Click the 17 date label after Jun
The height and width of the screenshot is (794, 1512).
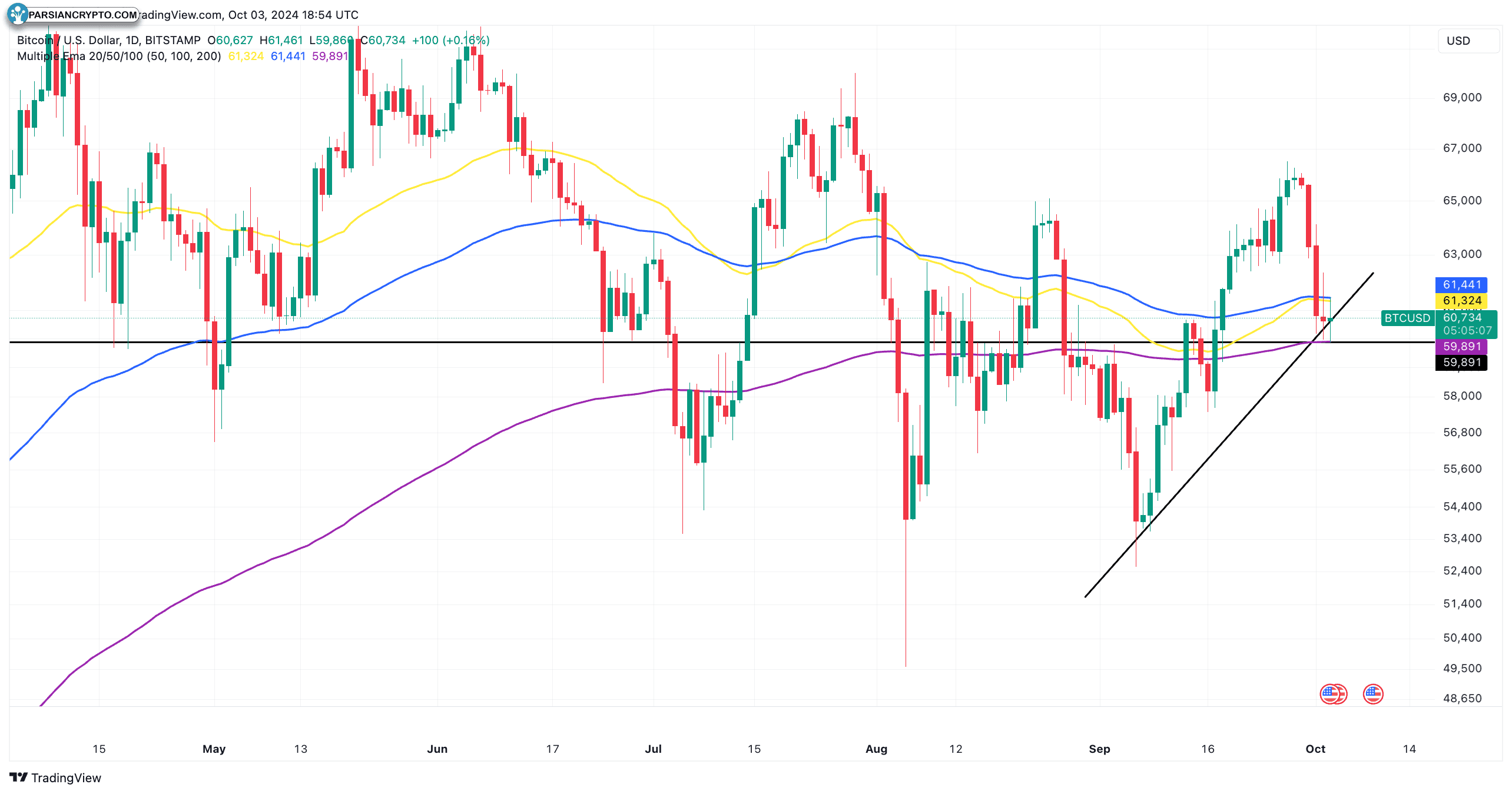[x=552, y=749]
